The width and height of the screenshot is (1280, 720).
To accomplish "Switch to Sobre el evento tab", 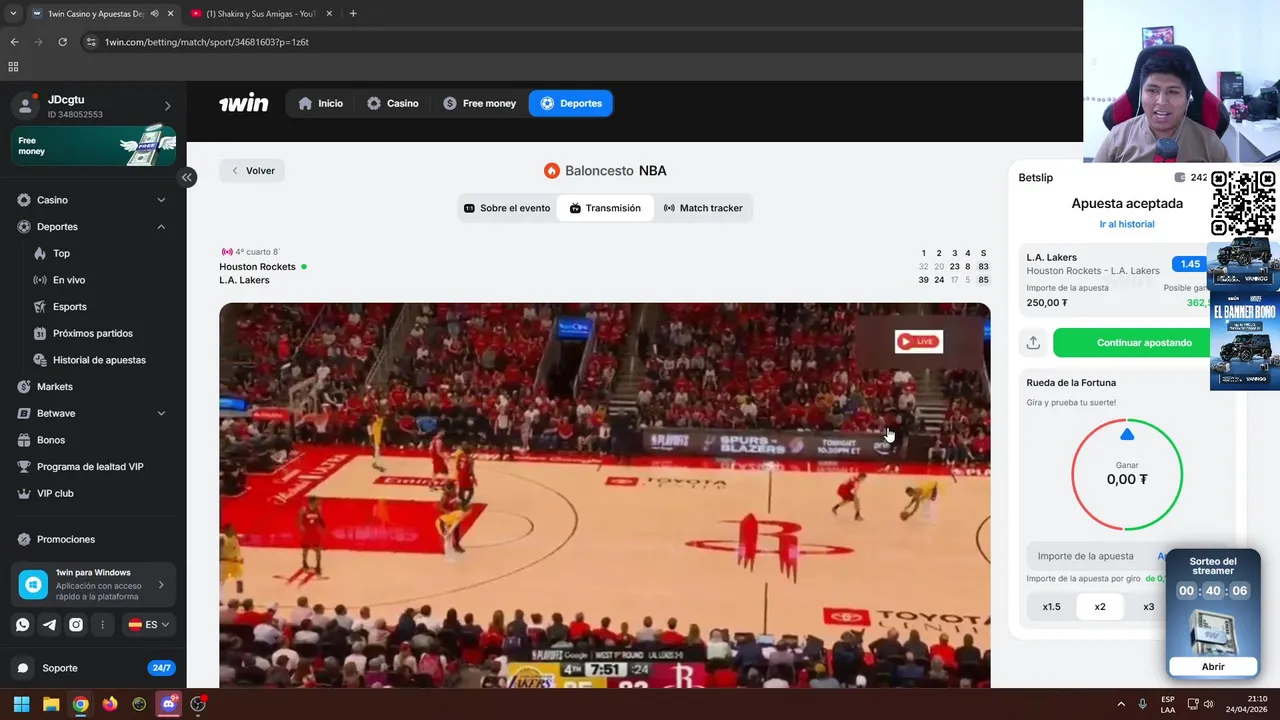I will [507, 208].
